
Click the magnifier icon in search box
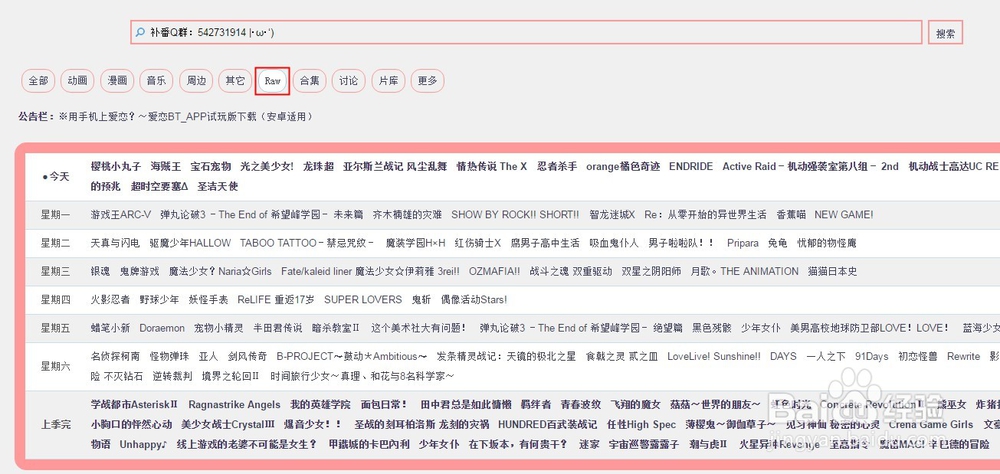coord(140,32)
